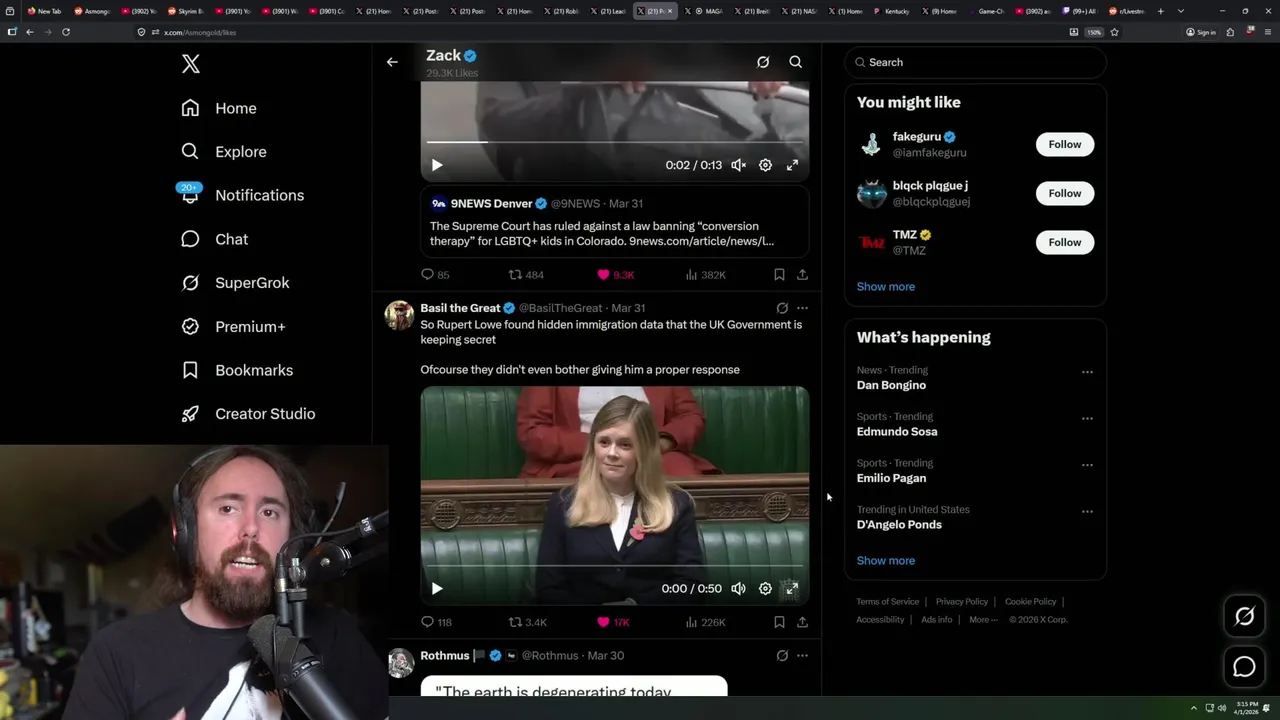Open more options for Dan Bongino trend

click(x=1087, y=372)
